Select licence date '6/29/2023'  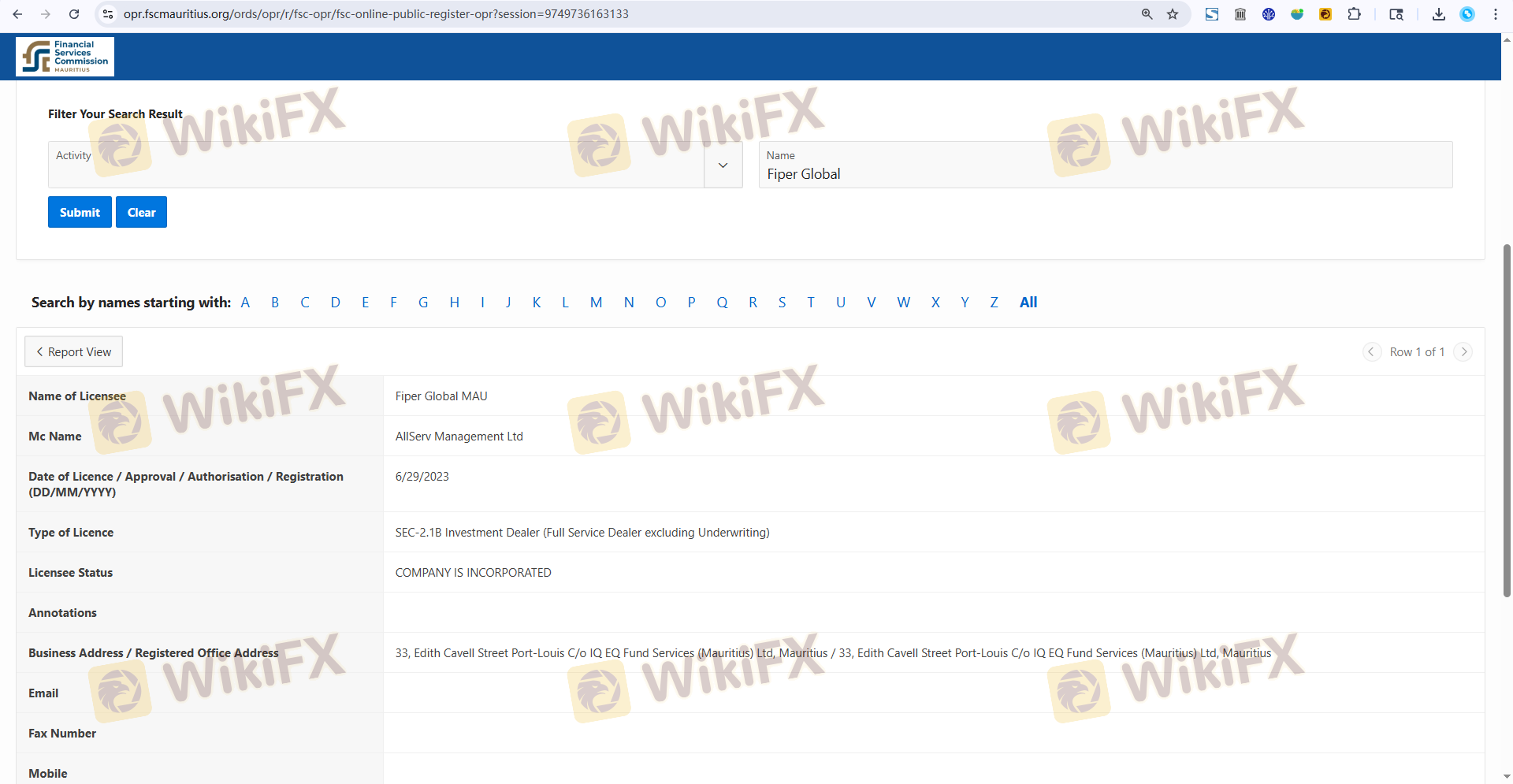pos(422,477)
